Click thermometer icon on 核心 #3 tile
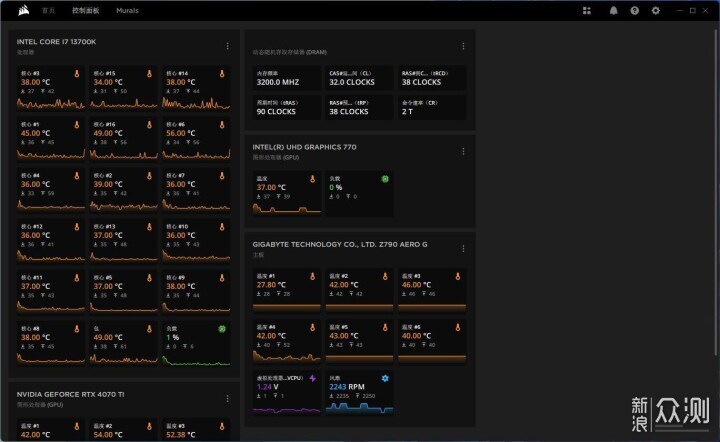720x442 pixels. coord(77,74)
